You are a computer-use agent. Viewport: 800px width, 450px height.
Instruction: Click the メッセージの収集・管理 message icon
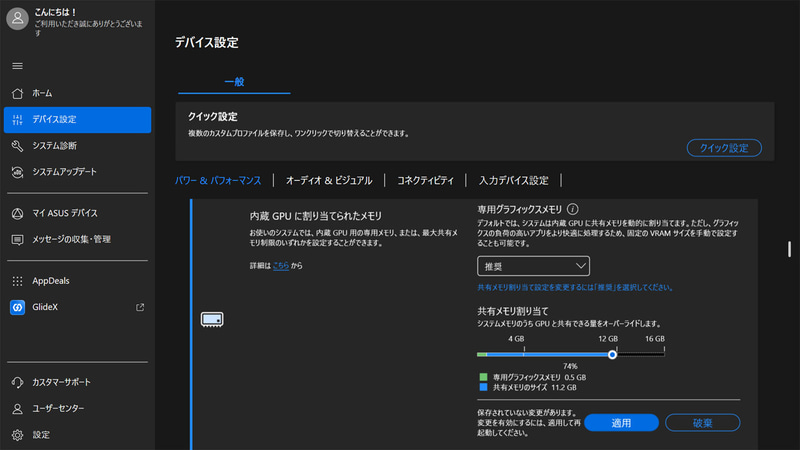17,240
